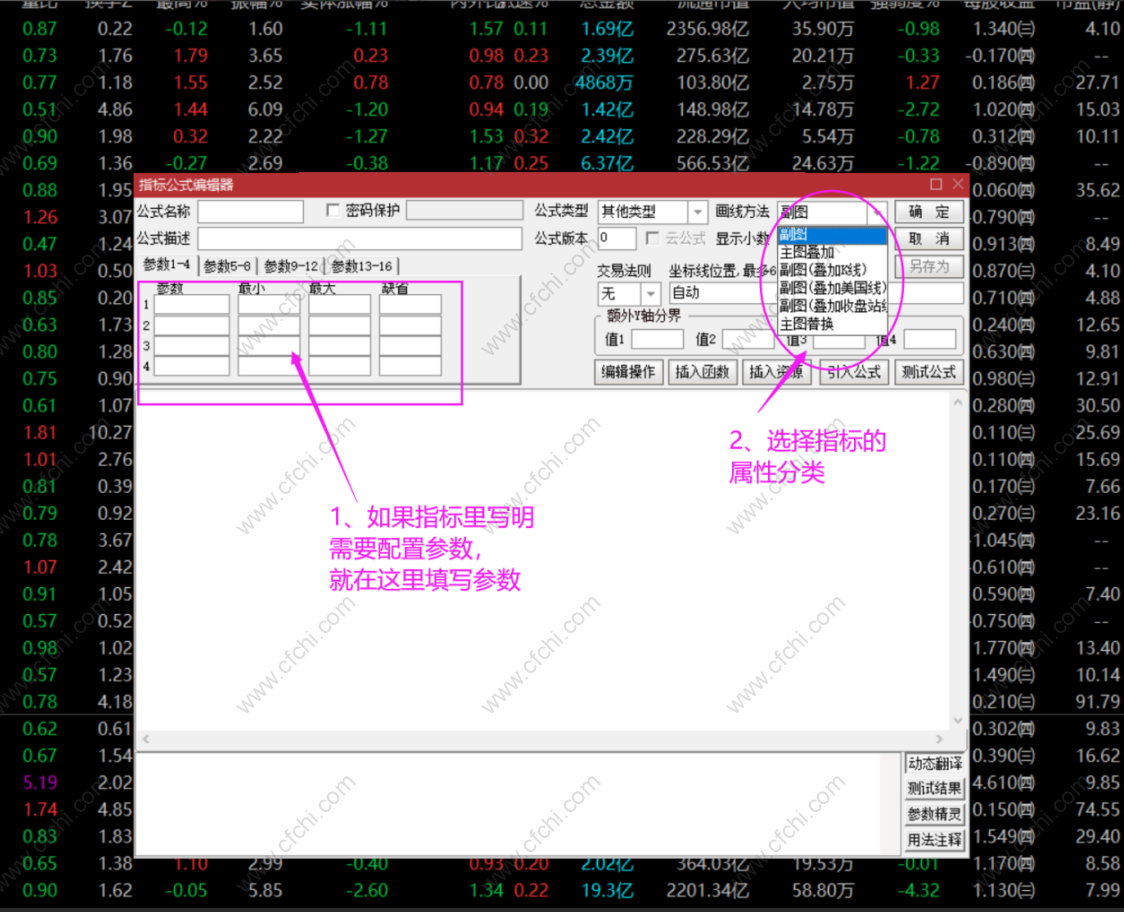Switch to the 参数1-4 tab
The image size is (1124, 912).
tap(166, 265)
